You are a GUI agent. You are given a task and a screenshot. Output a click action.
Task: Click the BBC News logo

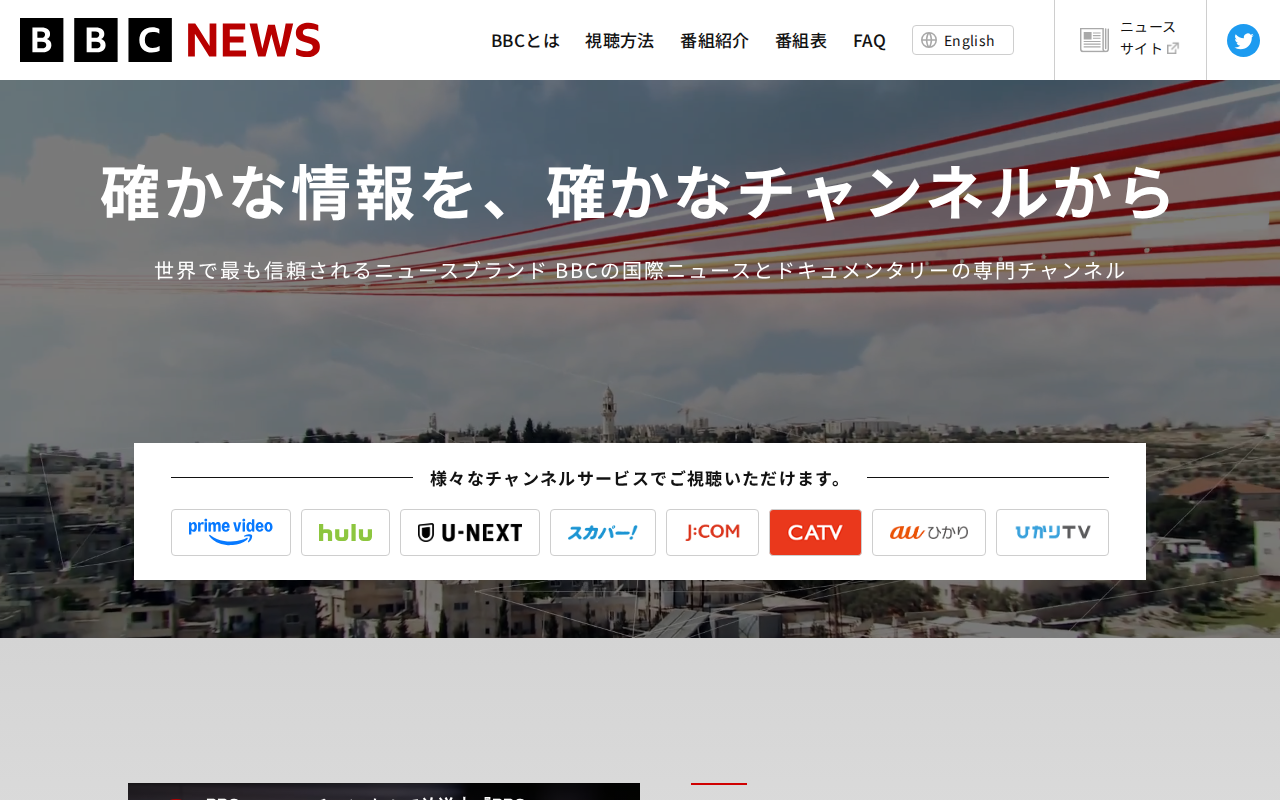(170, 40)
